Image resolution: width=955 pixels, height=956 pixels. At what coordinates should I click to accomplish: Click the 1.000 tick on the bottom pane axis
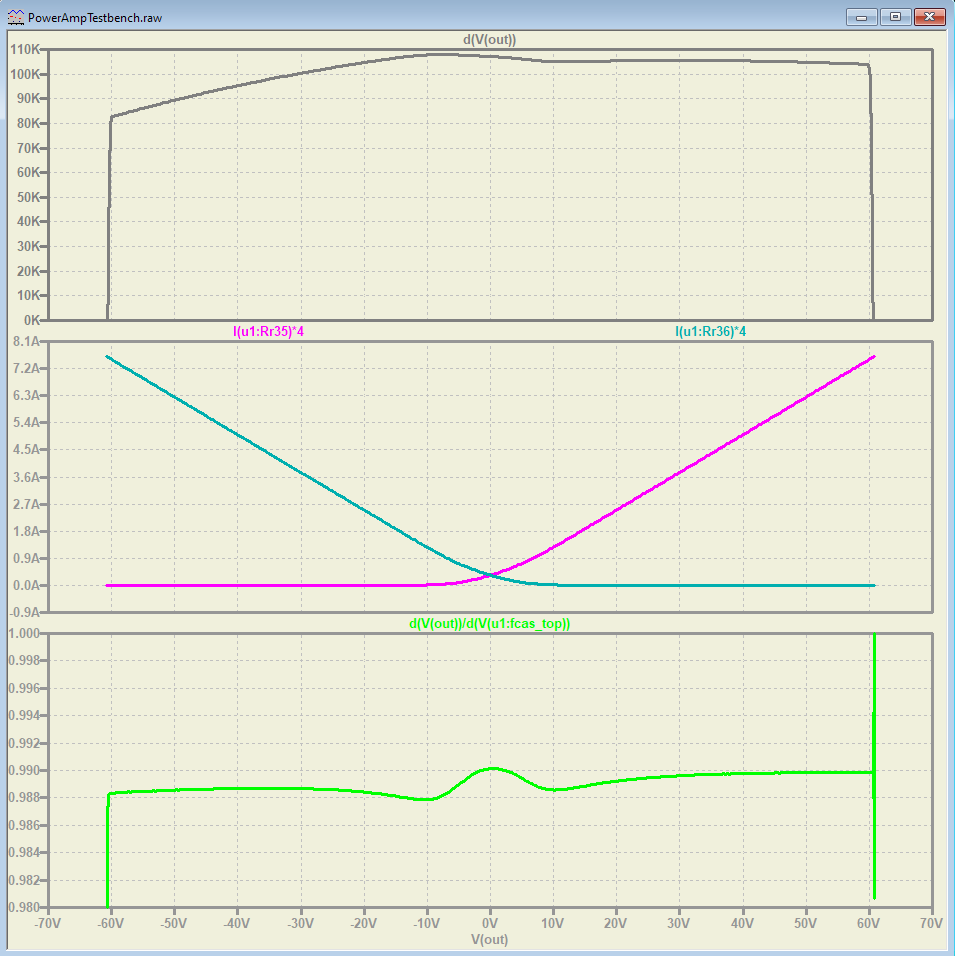coord(24,633)
